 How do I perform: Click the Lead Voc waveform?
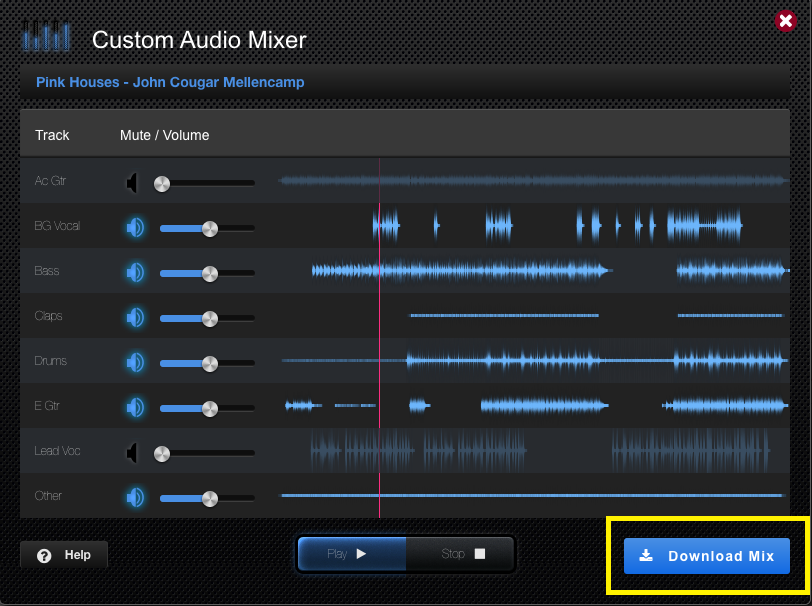pyautogui.click(x=540, y=450)
